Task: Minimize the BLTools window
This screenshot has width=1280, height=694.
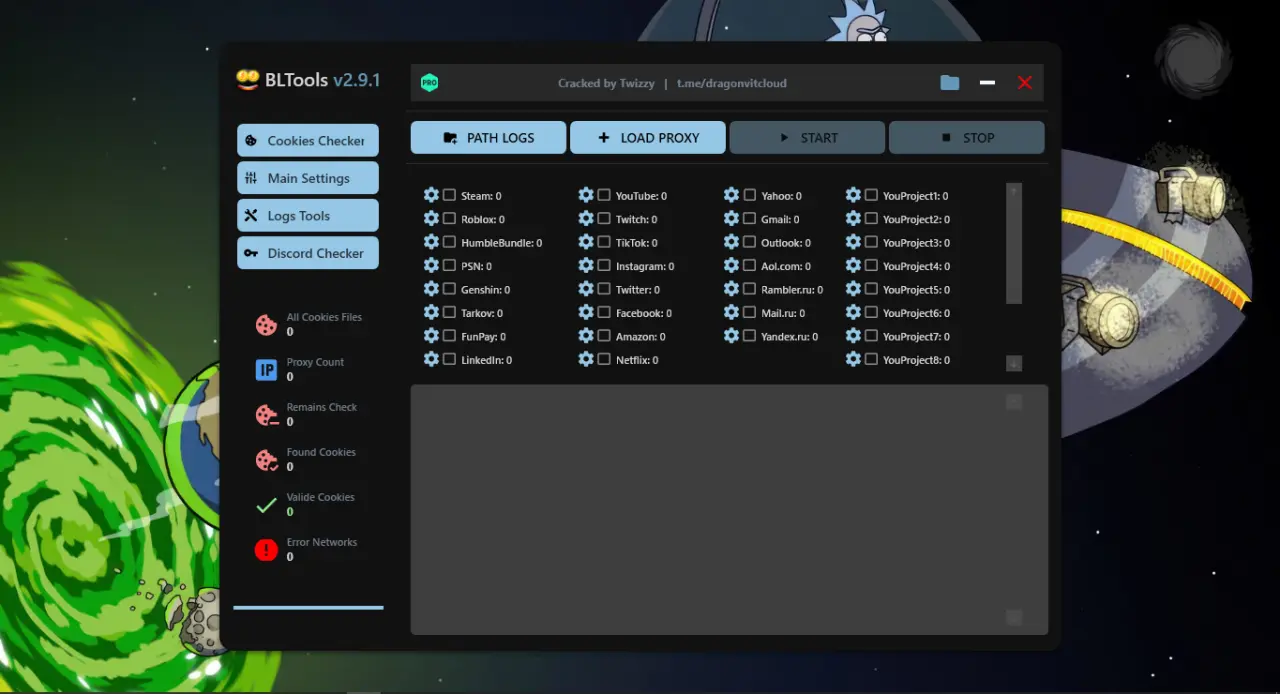Action: point(987,83)
